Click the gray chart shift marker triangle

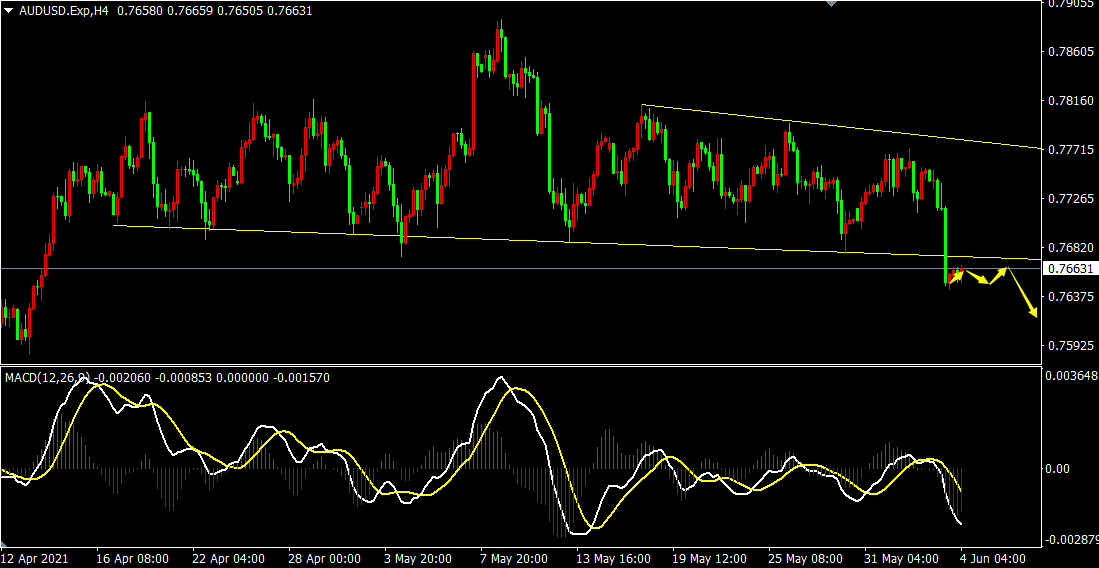coord(829,4)
